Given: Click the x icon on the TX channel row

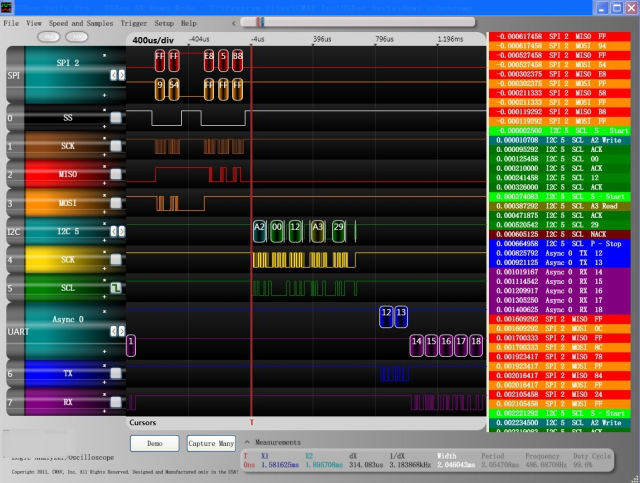Looking at the screenshot, I should click(104, 365).
